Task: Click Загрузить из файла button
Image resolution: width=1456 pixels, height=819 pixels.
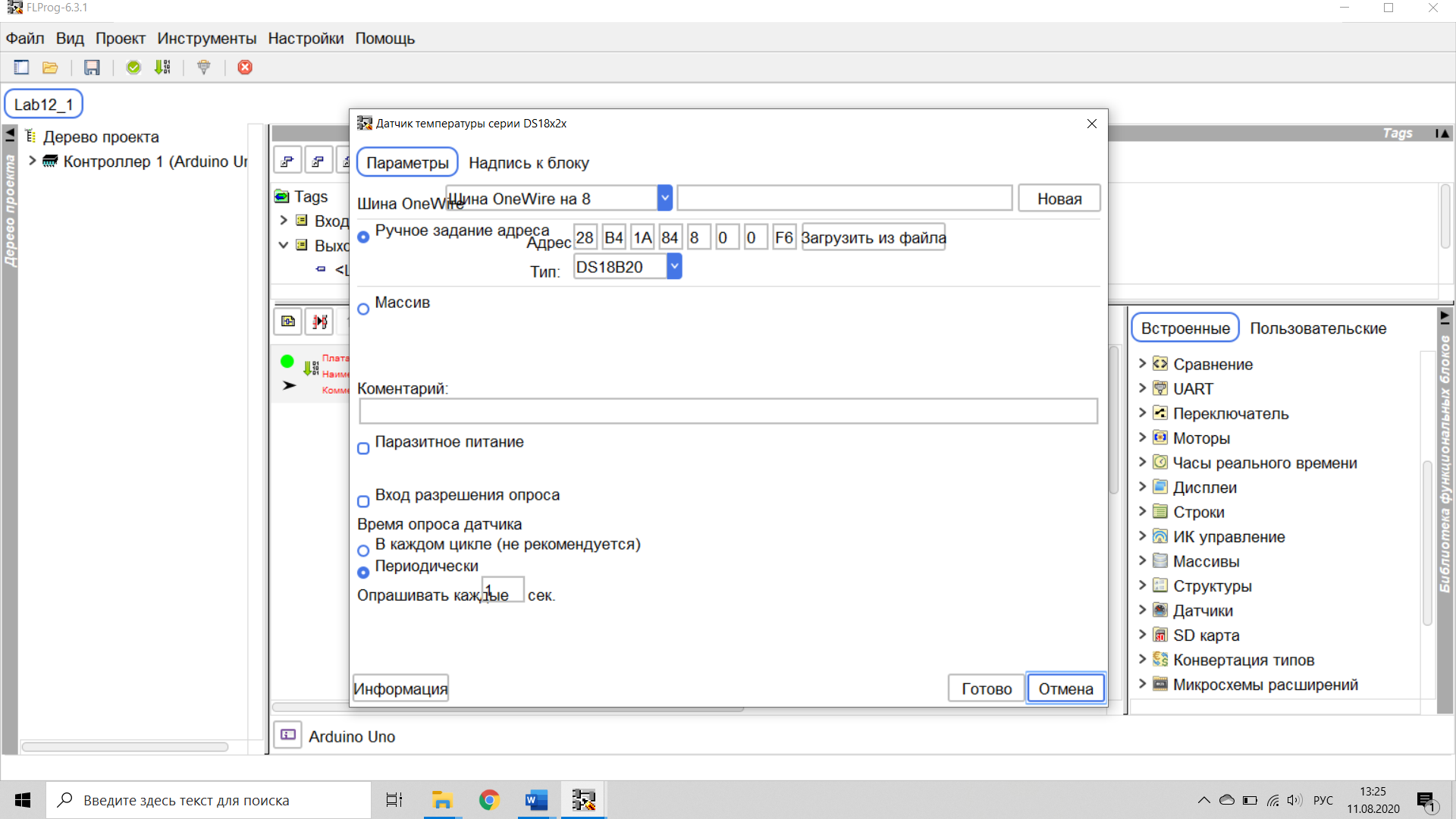Action: click(873, 238)
